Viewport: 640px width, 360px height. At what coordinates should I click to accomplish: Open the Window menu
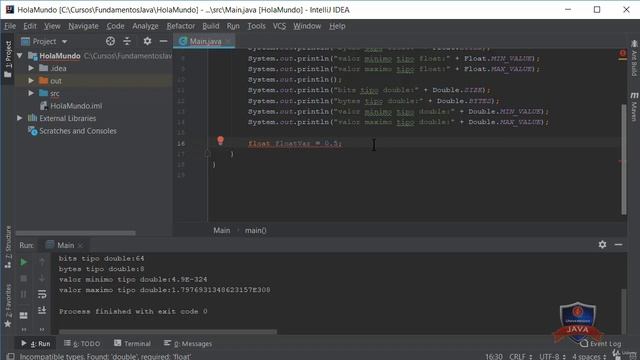(x=307, y=26)
